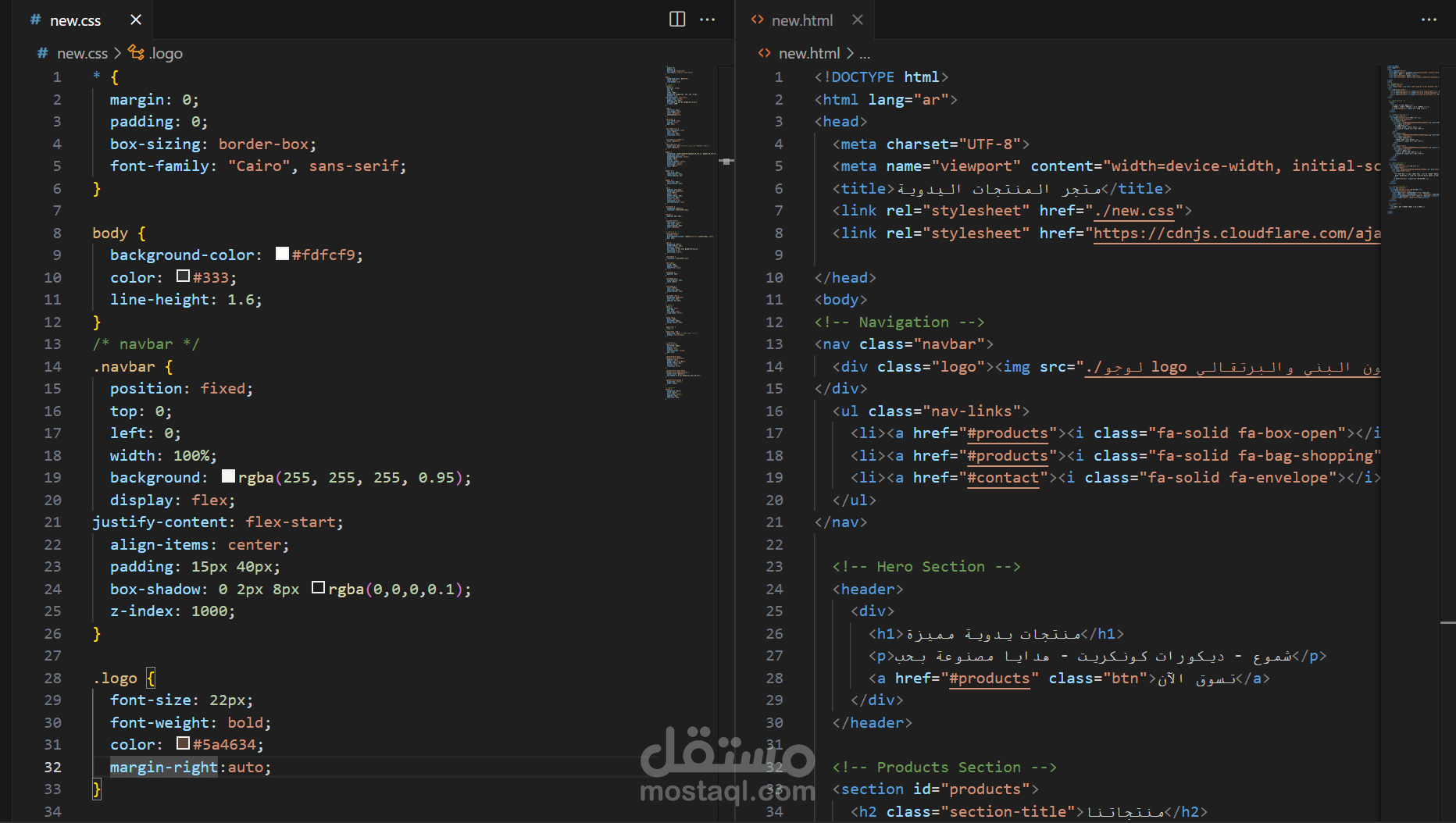The image size is (1456, 823).
Task: Click the <!-- Navigation --> comment
Action: (899, 322)
